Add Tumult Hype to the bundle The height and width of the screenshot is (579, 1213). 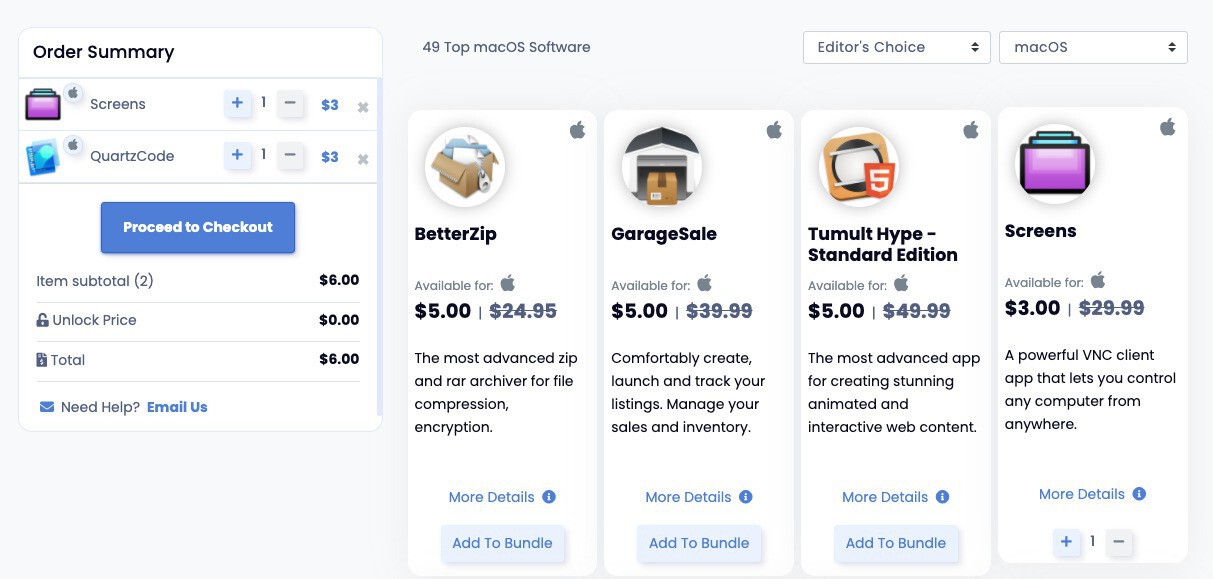(x=895, y=543)
